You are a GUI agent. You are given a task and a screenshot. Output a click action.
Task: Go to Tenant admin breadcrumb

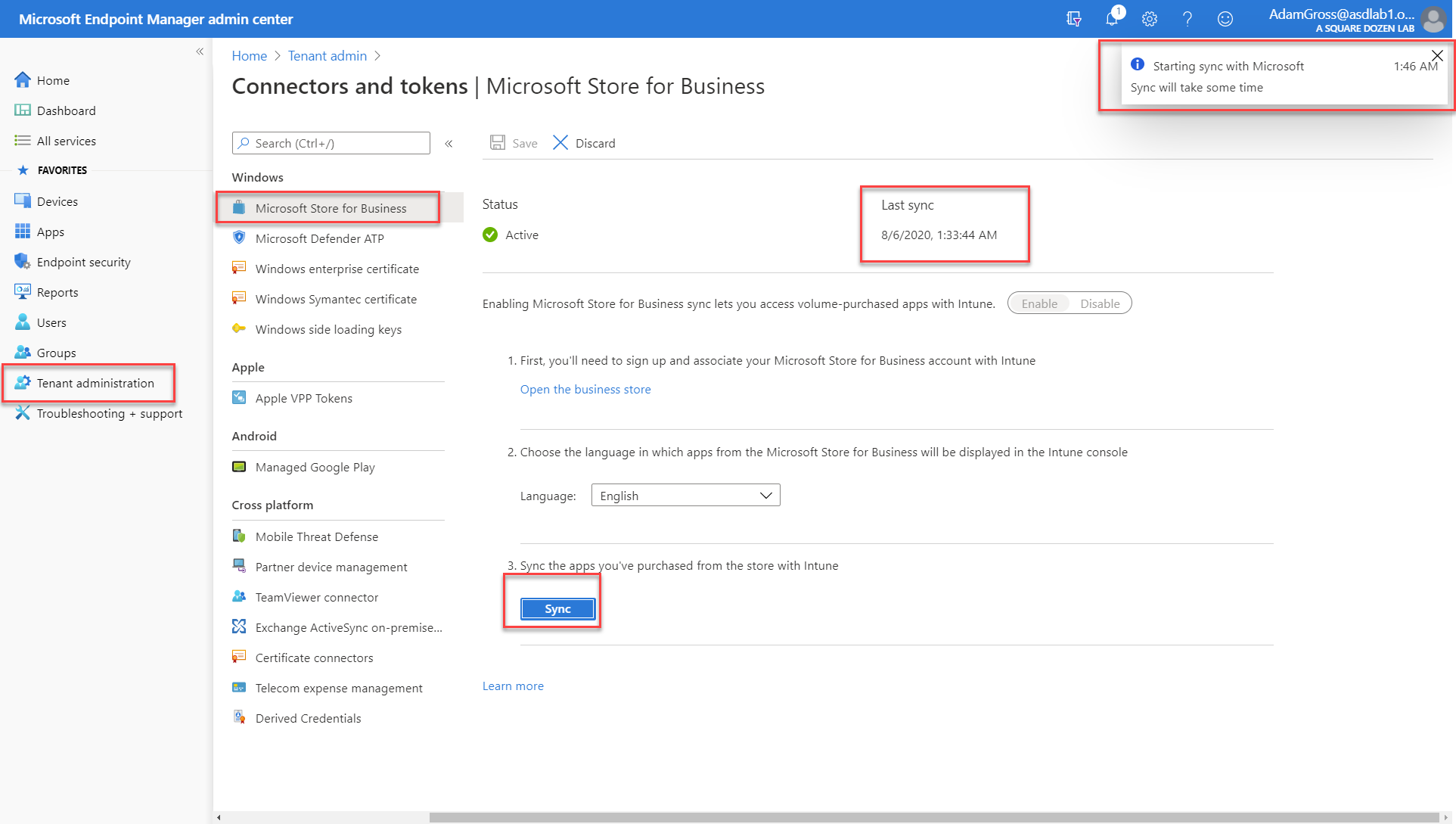coord(328,56)
